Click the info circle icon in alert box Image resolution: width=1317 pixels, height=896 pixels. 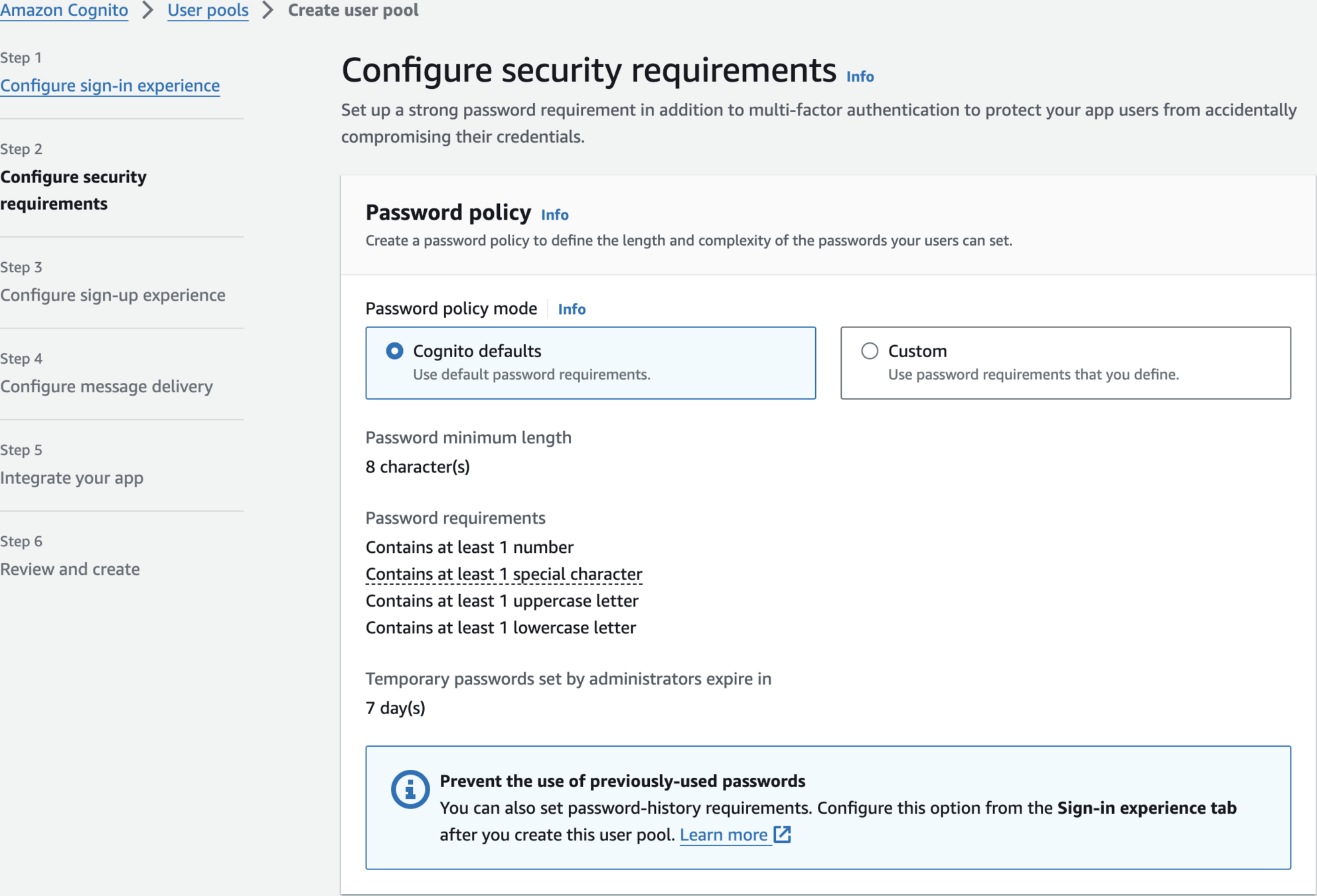[410, 789]
